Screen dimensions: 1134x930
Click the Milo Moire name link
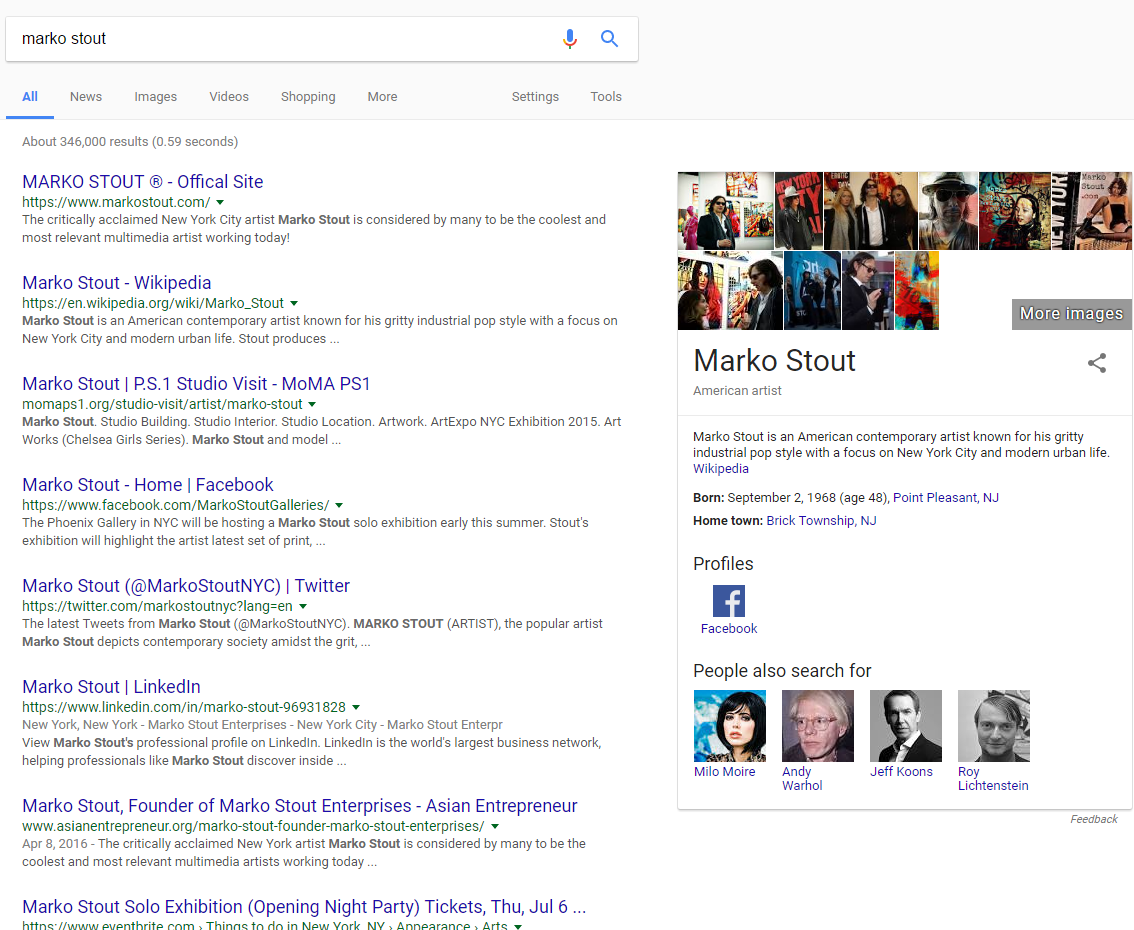725,772
